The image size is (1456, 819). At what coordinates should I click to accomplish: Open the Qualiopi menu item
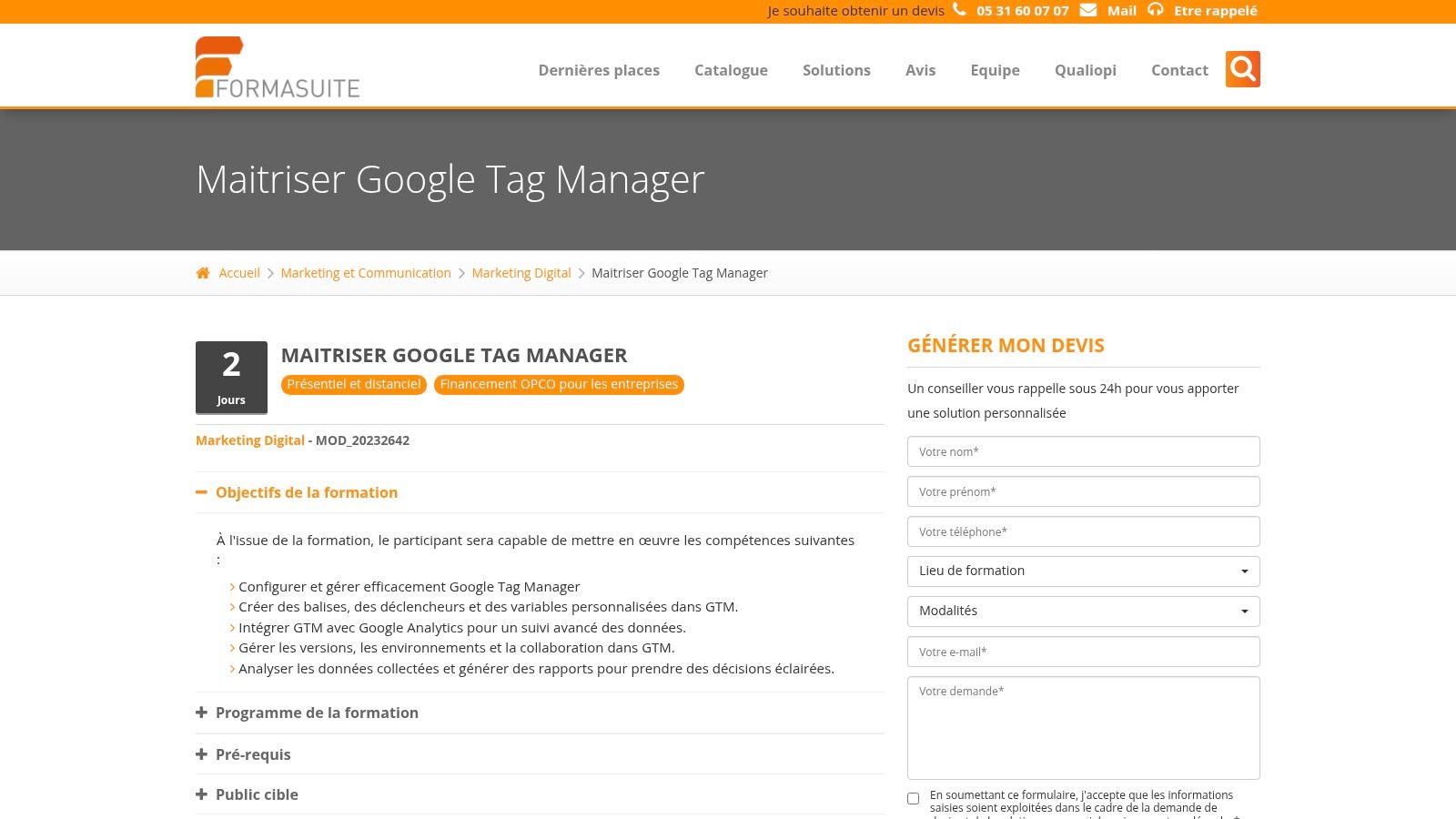[1085, 70]
